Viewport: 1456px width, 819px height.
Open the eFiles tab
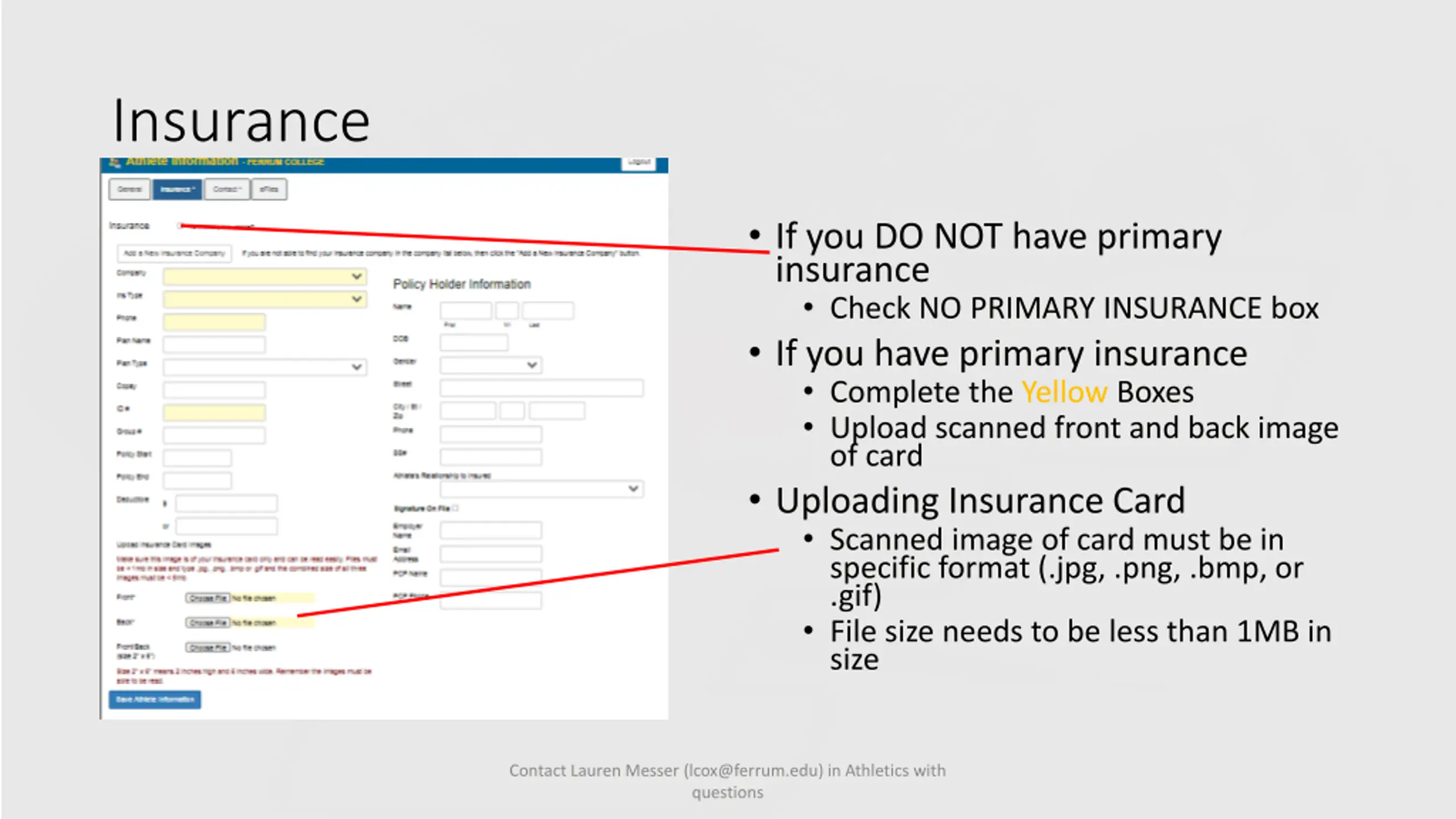(x=269, y=189)
